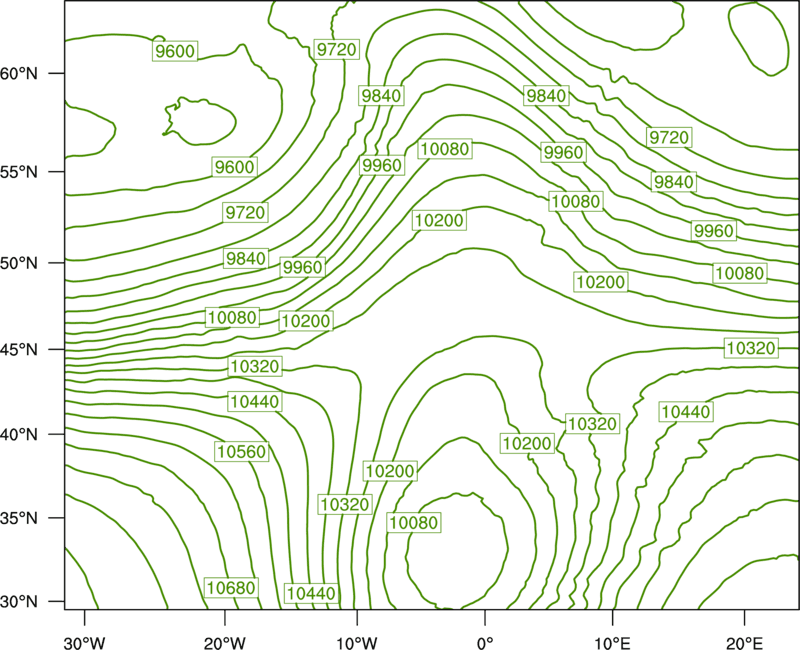Click the 0° longitude axis label
The width and height of the screenshot is (800, 650).
(x=485, y=643)
